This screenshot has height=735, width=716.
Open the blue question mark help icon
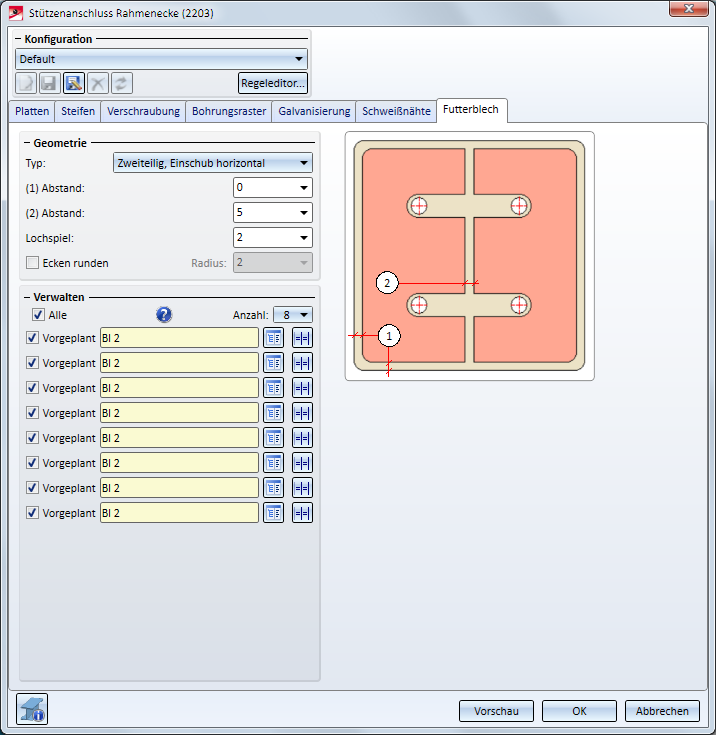pyautogui.click(x=164, y=315)
